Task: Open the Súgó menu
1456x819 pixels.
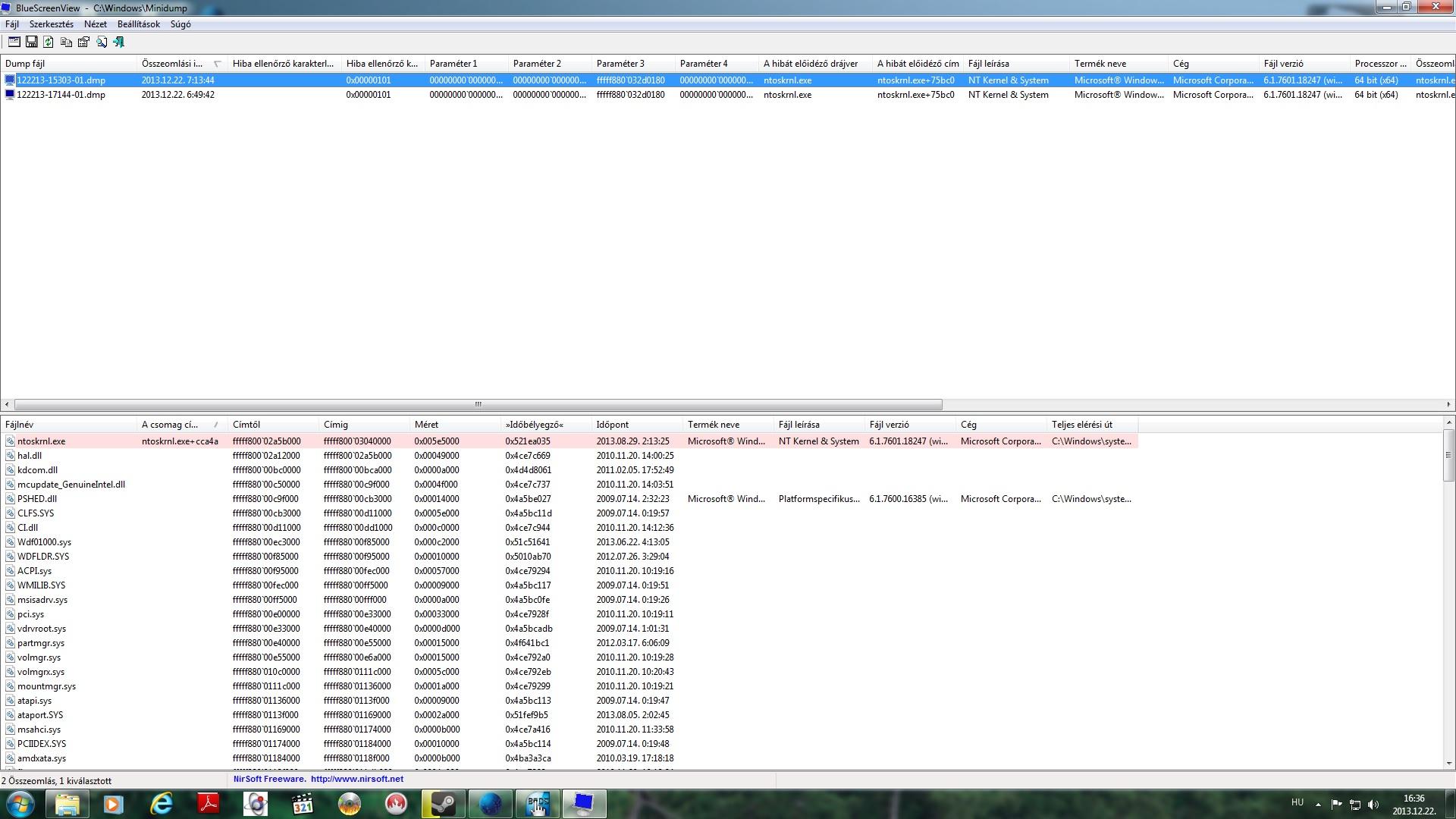Action: (x=180, y=24)
